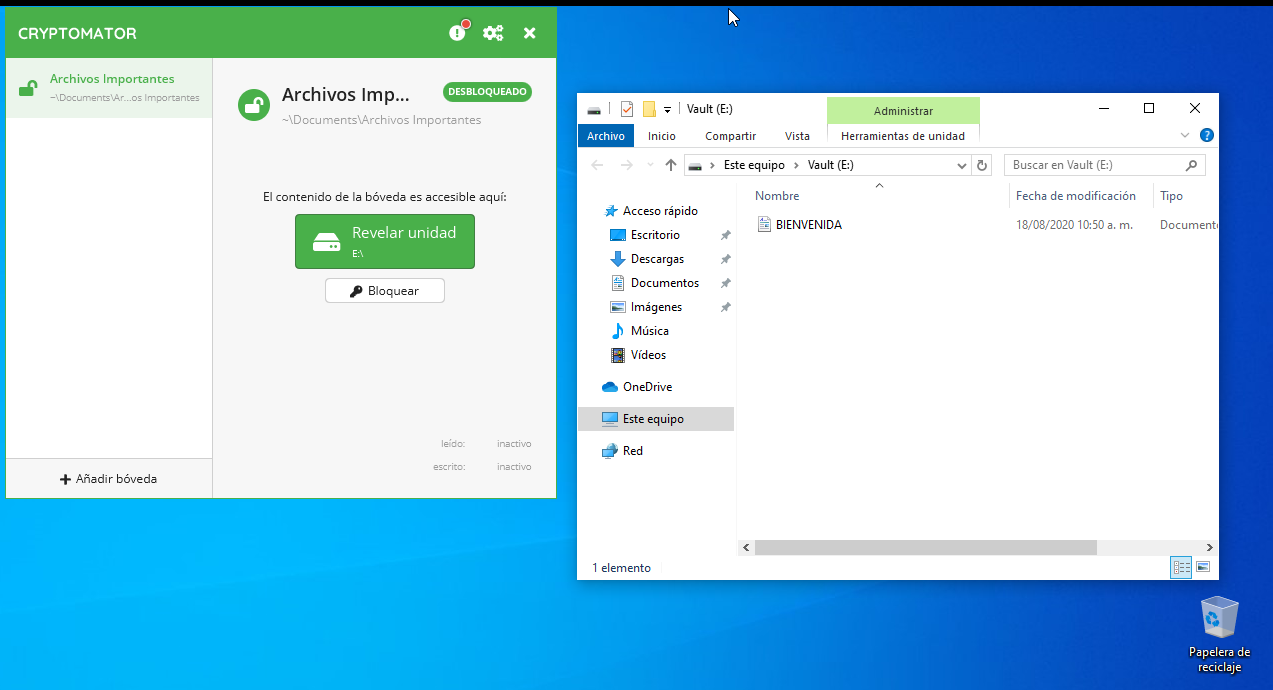Click Vault (E:) in address breadcrumb
This screenshot has height=690, width=1273.
831,165
